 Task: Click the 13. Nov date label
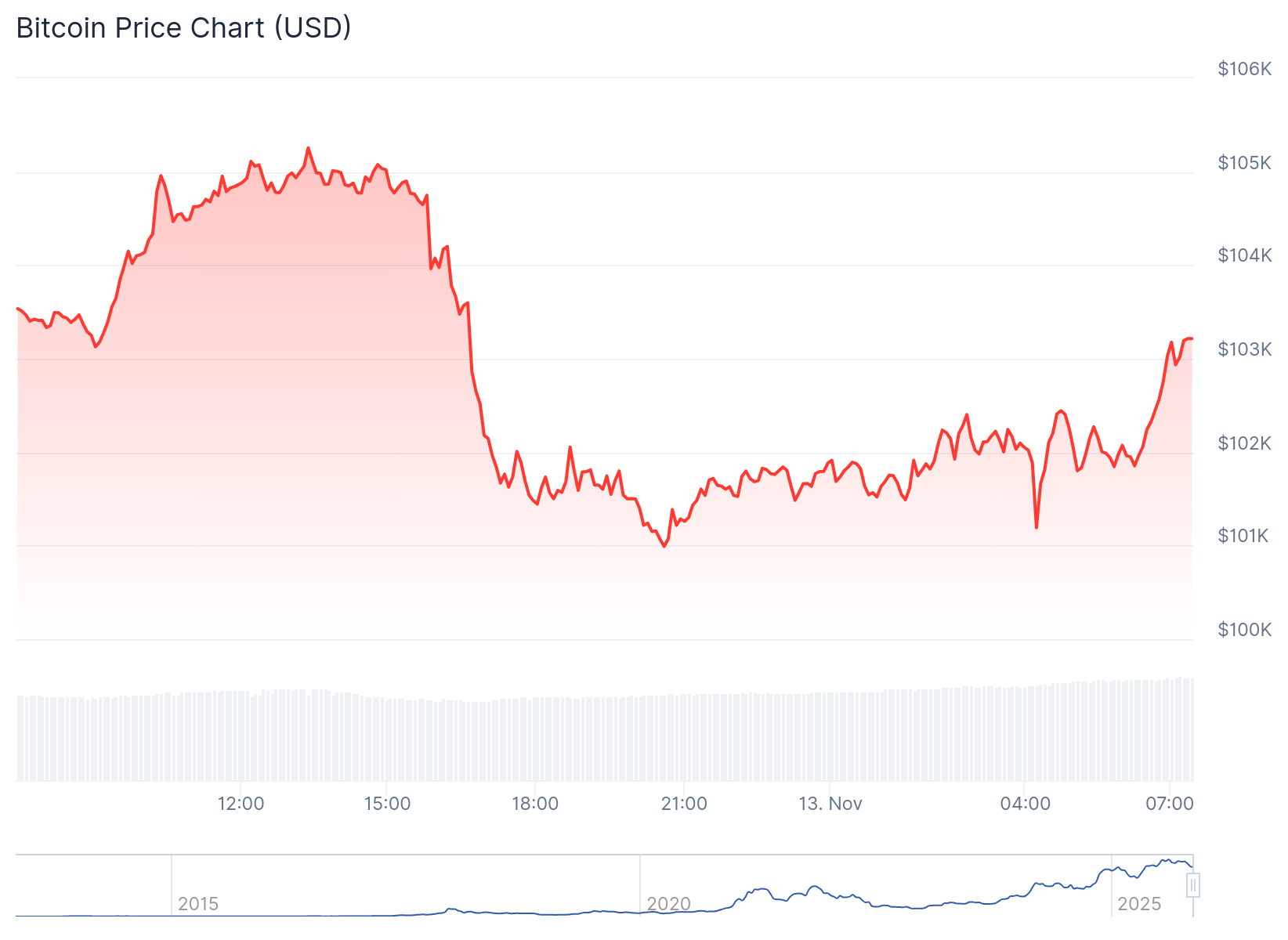(830, 804)
